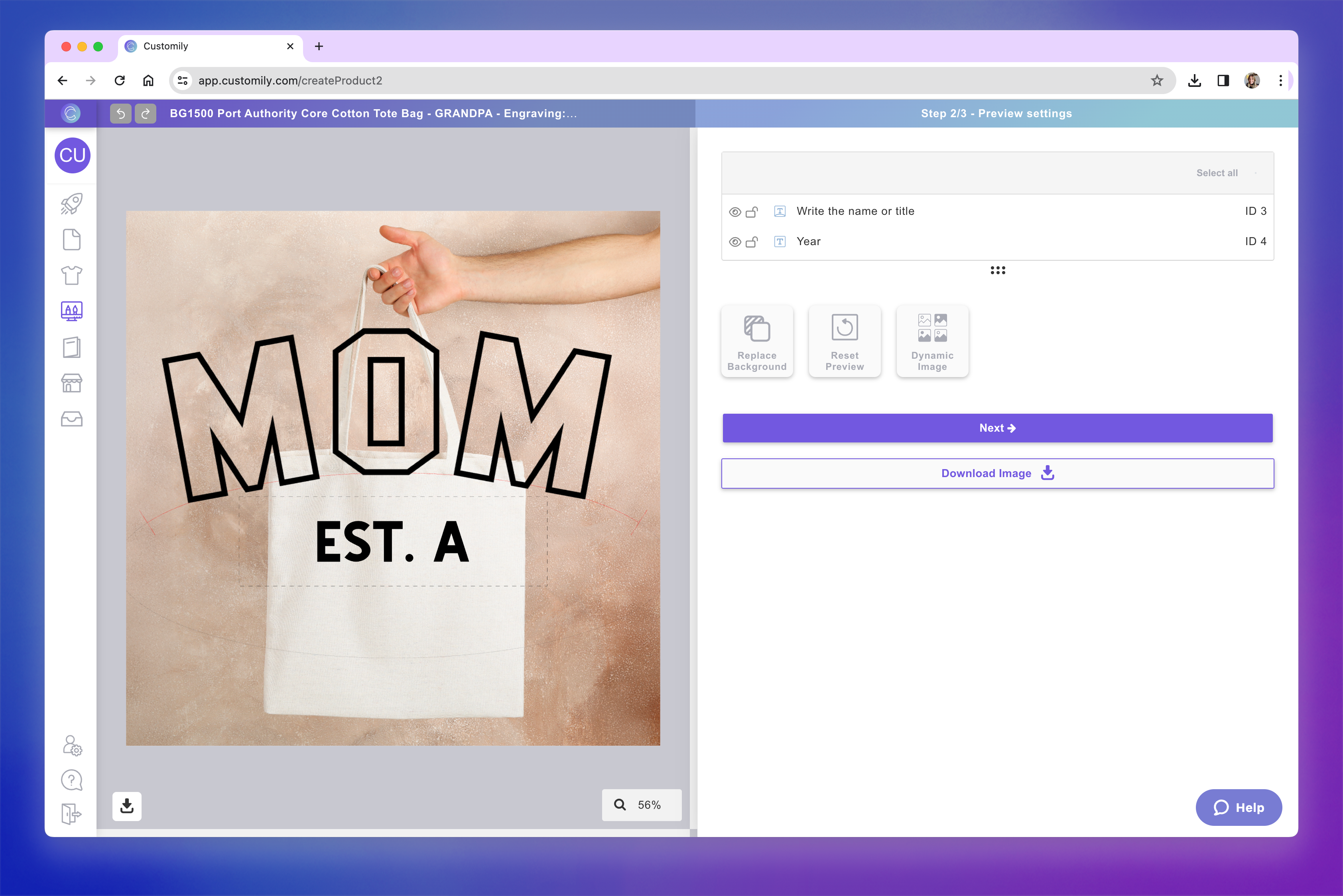The width and height of the screenshot is (1343, 896).
Task: Click the 56% zoom level control
Action: (x=642, y=805)
